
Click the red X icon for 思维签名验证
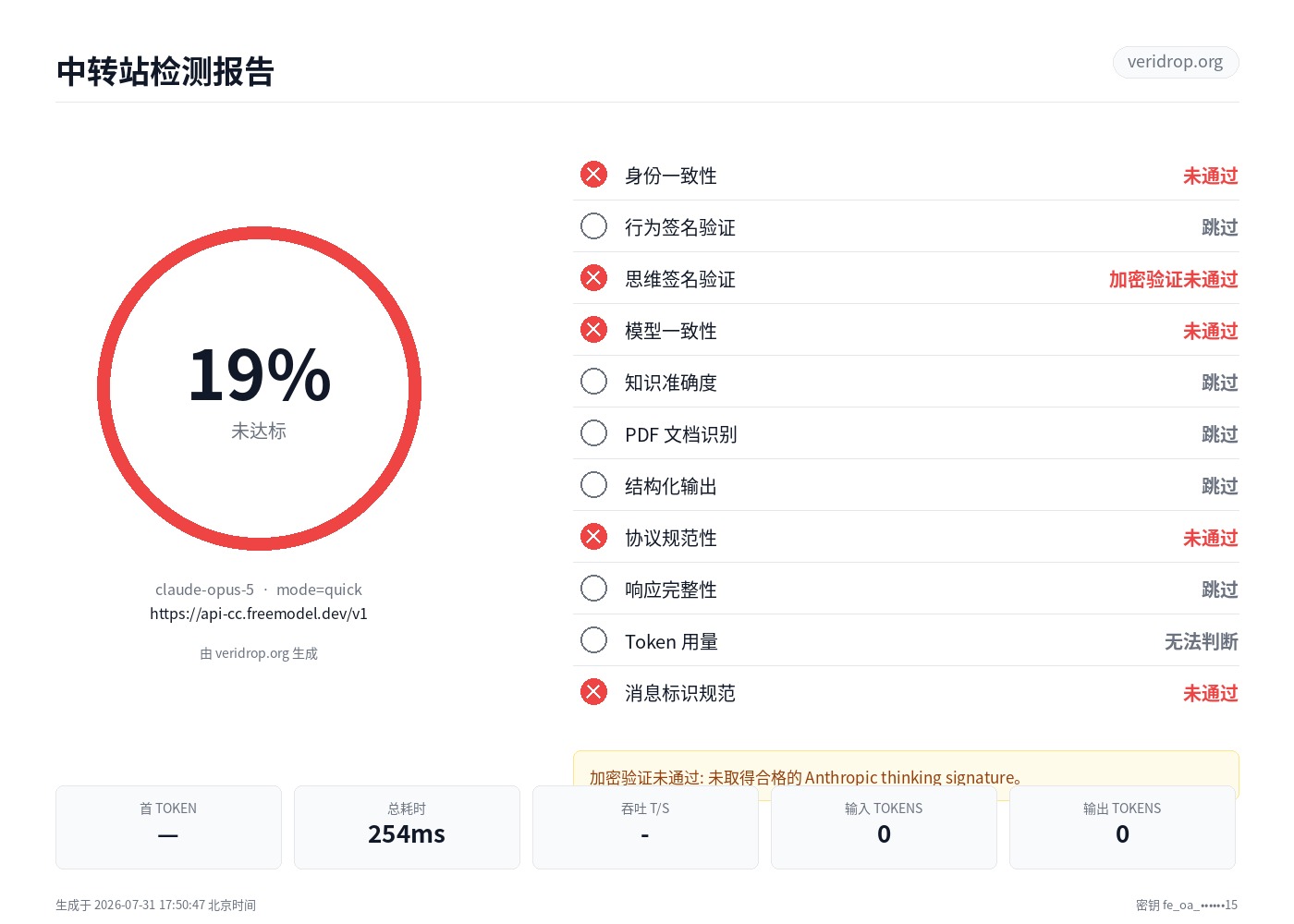(x=593, y=278)
